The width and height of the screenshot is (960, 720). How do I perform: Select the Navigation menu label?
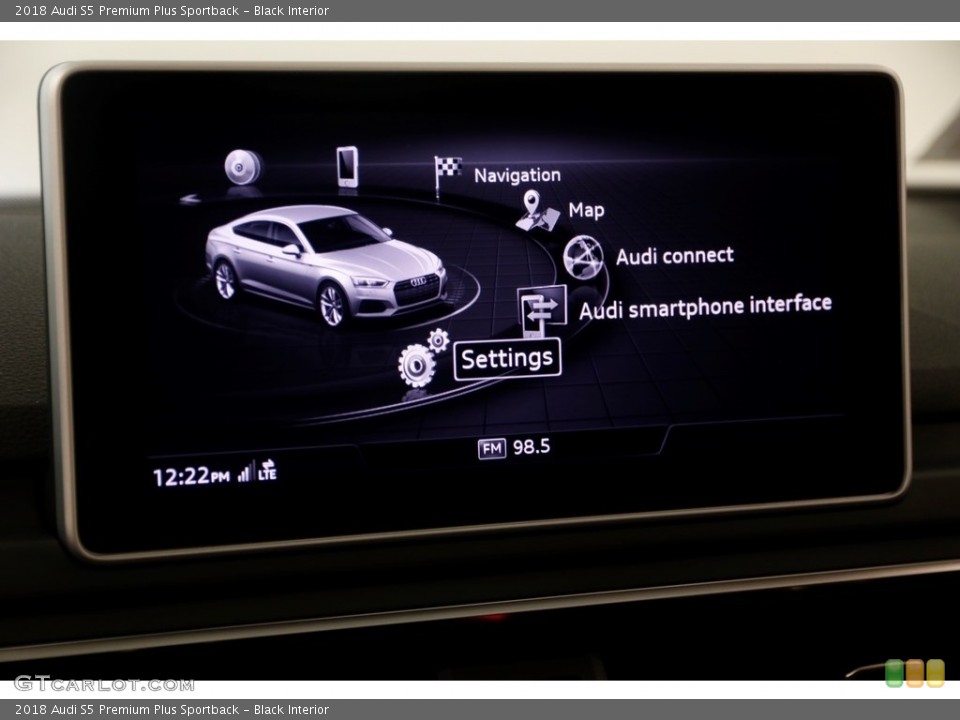(x=517, y=175)
